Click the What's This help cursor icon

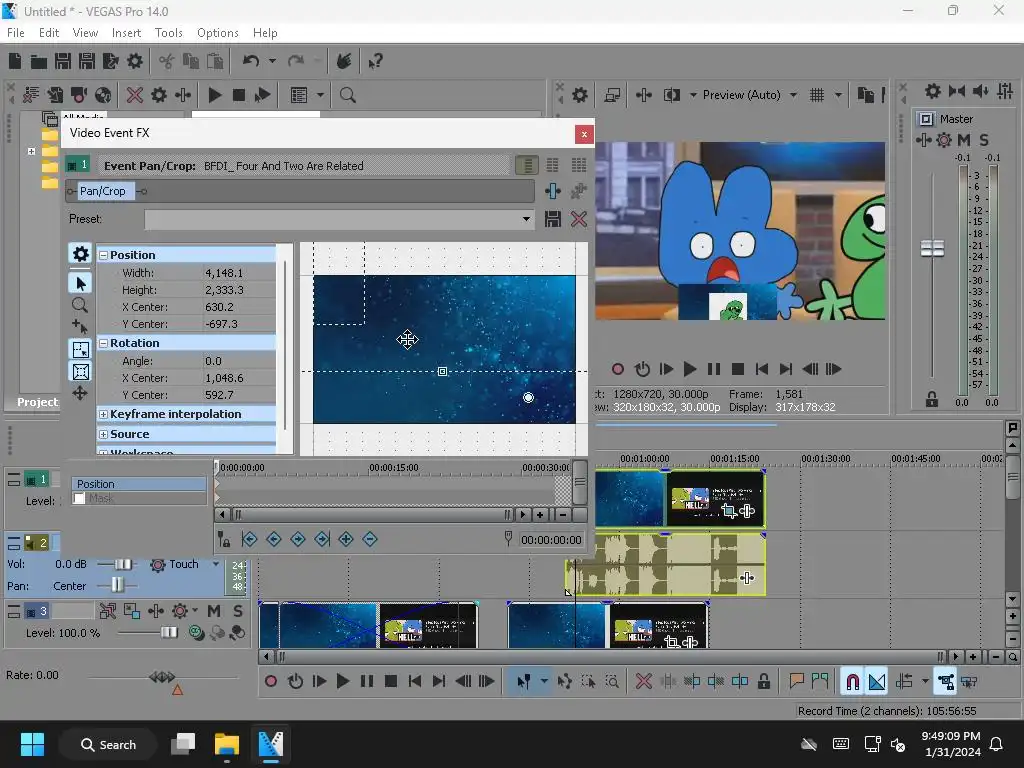(375, 61)
